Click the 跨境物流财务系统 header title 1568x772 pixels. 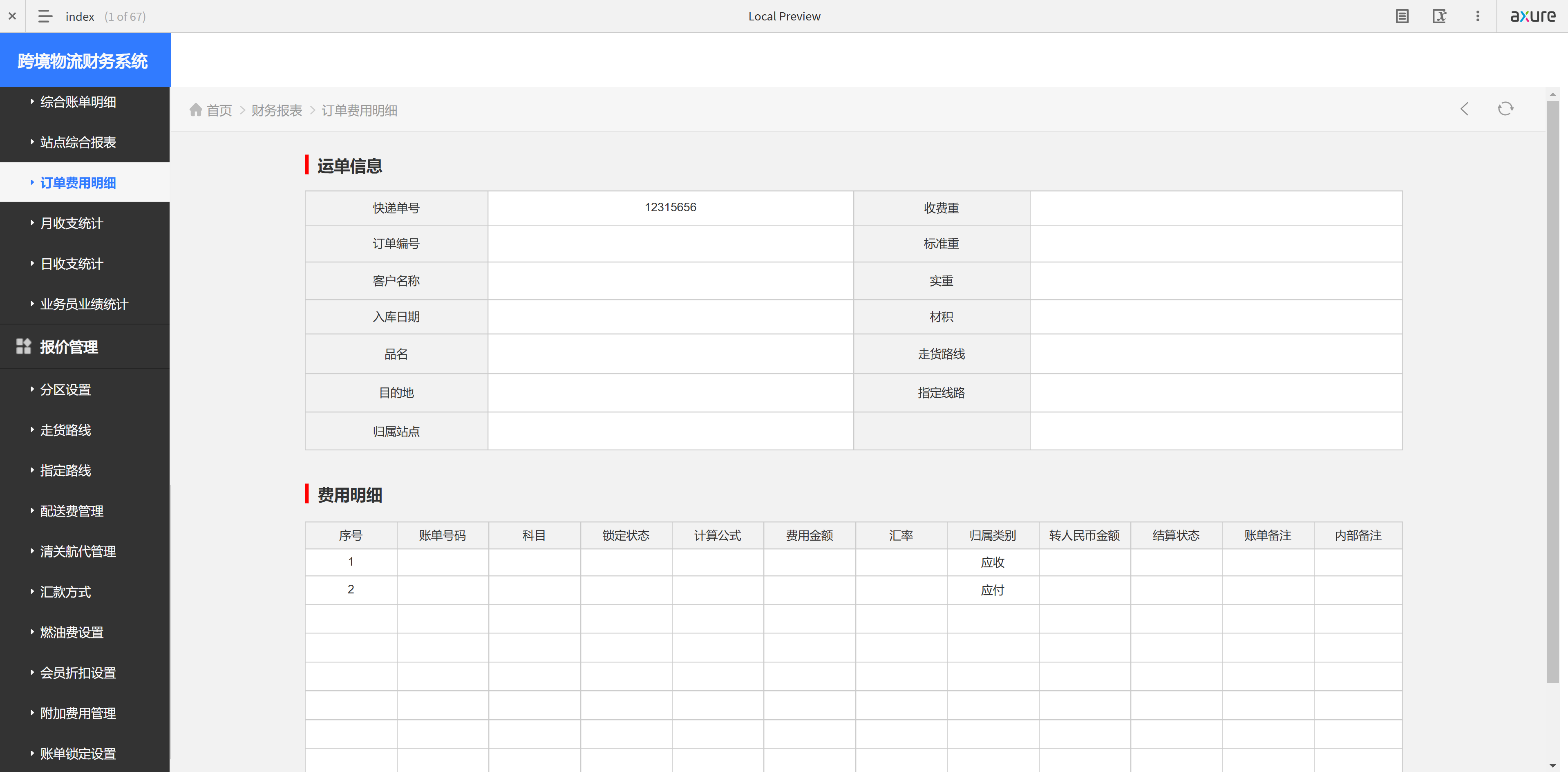click(83, 61)
